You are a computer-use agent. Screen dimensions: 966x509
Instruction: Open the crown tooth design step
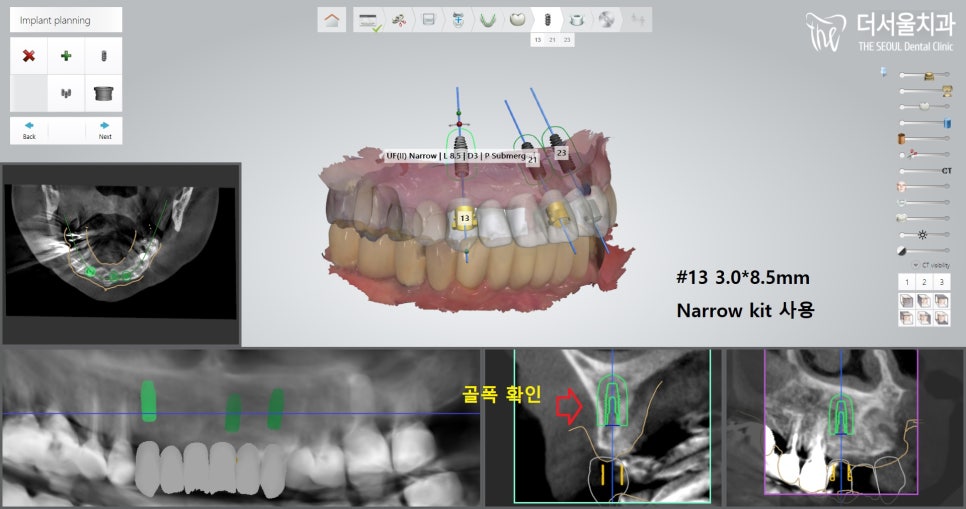(x=517, y=19)
